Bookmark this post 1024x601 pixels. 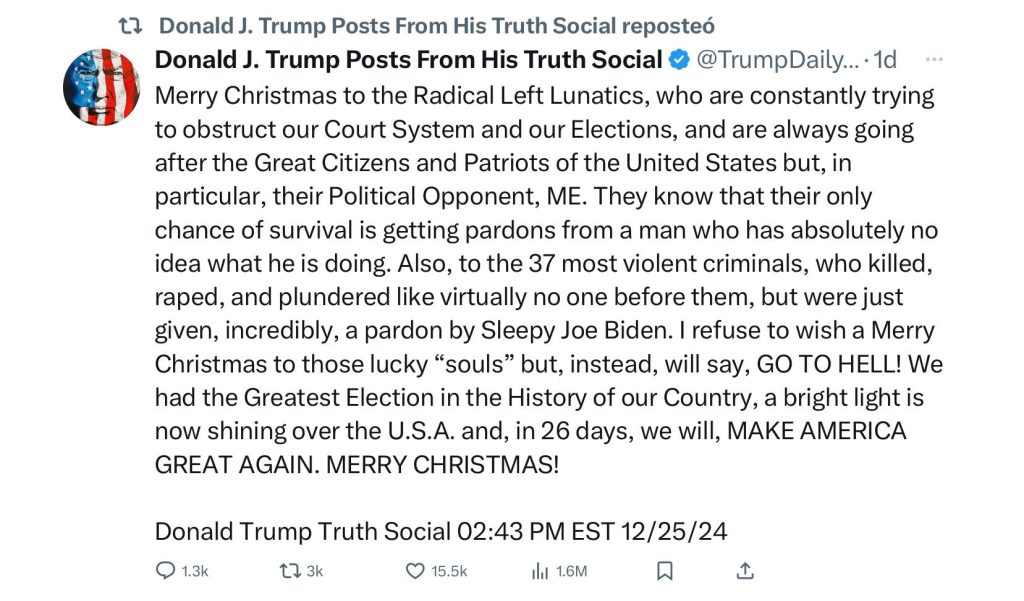tap(665, 571)
